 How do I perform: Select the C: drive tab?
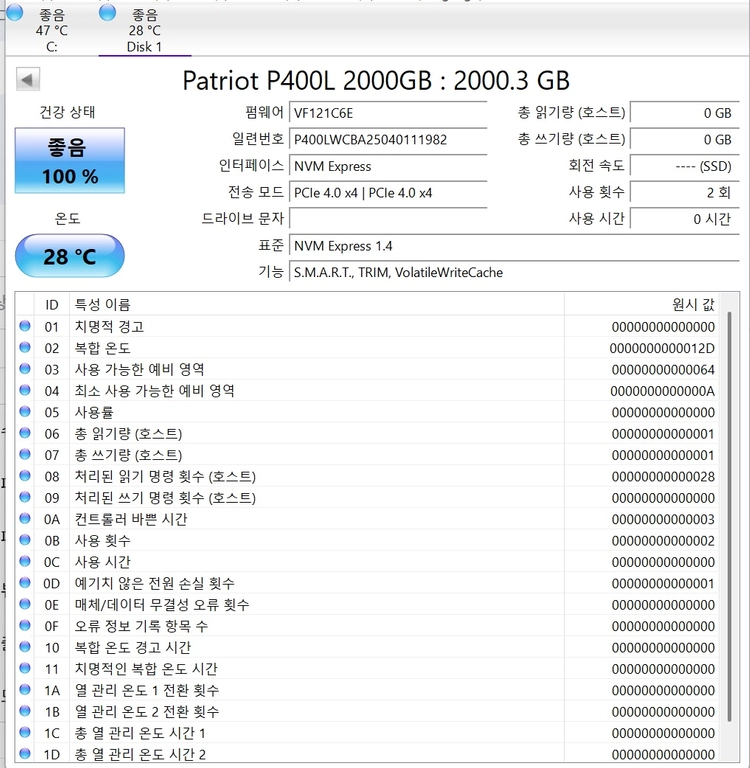point(51,30)
